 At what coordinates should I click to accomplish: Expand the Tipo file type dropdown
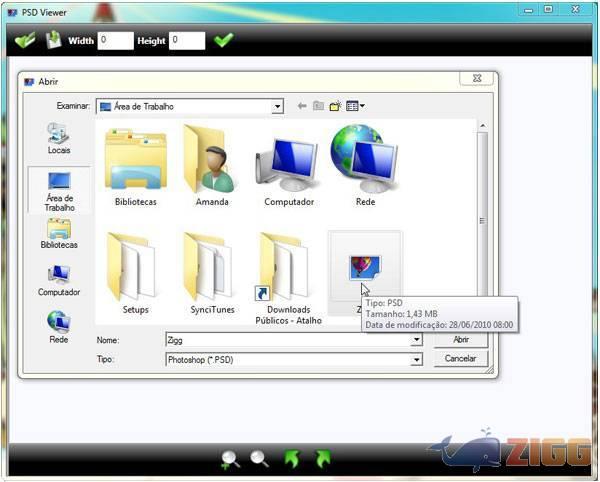(416, 359)
